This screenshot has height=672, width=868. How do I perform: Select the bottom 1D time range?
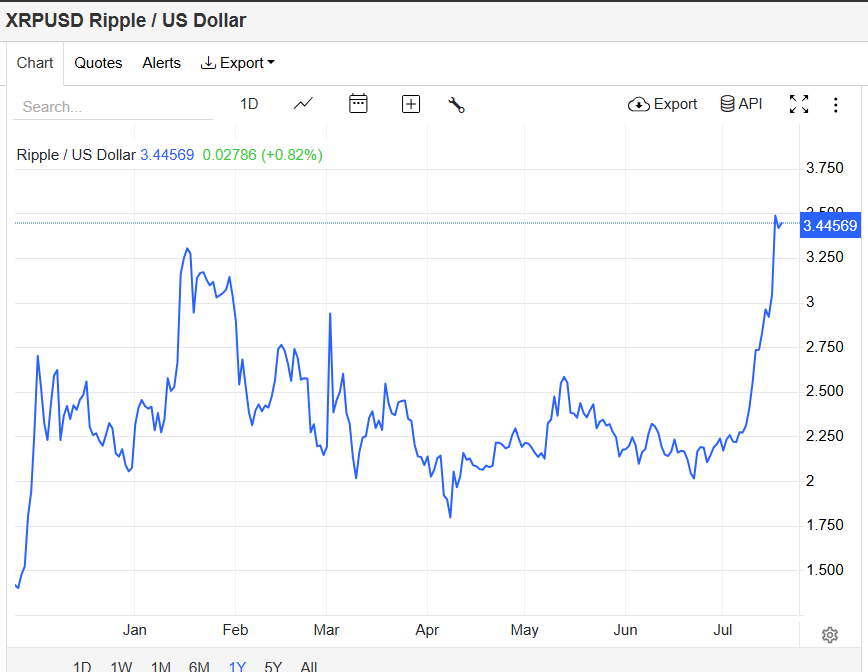82,666
